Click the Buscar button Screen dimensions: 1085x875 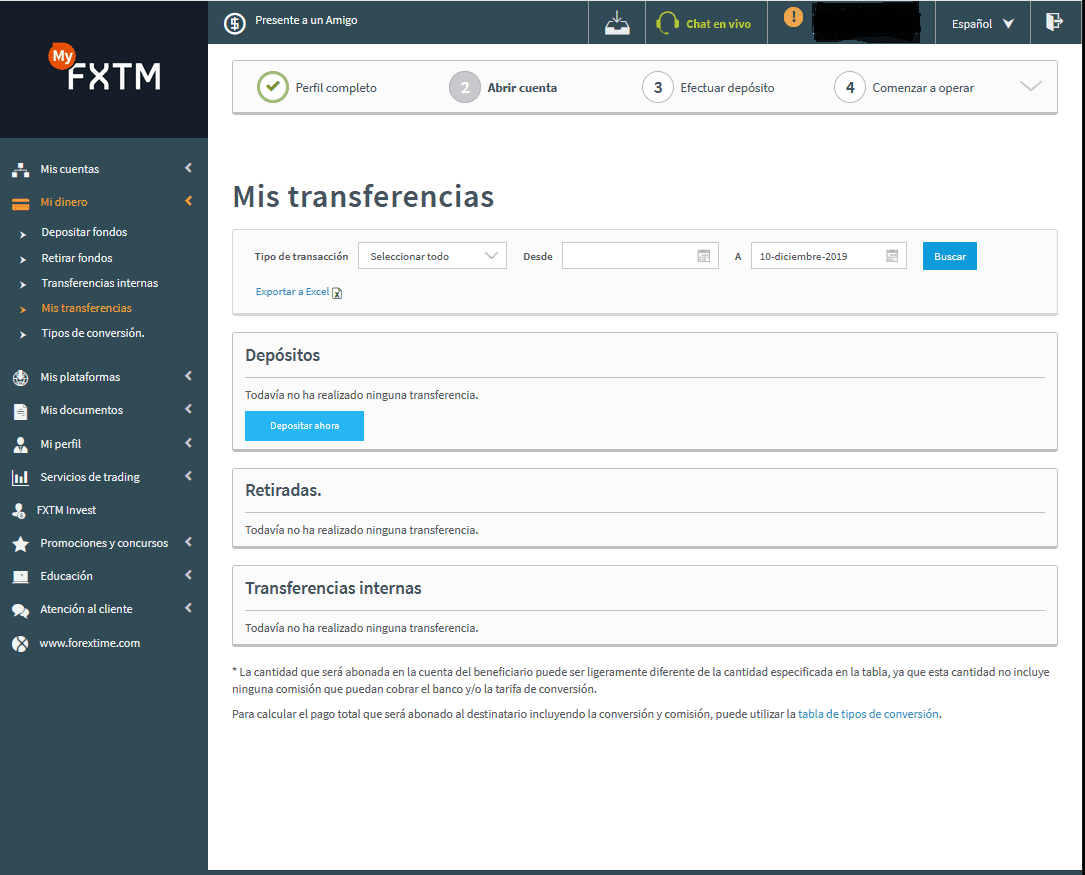[x=949, y=256]
